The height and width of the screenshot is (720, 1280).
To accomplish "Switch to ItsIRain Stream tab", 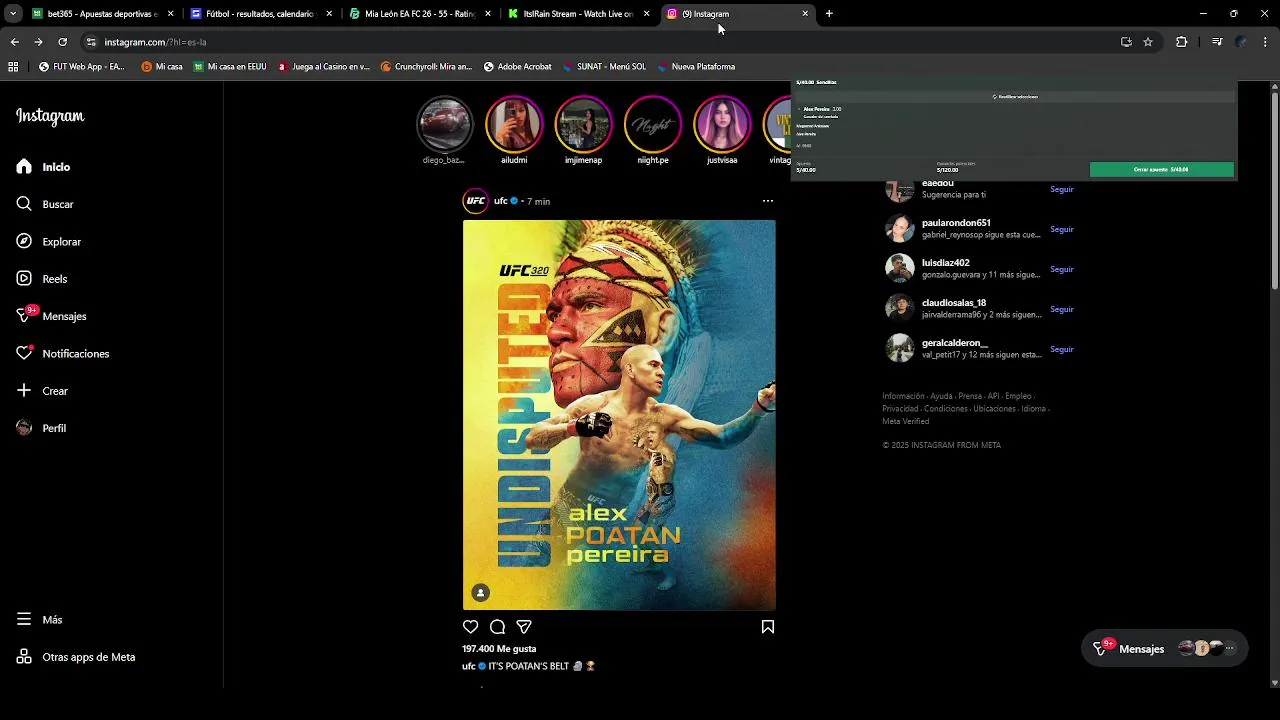I will pos(579,14).
